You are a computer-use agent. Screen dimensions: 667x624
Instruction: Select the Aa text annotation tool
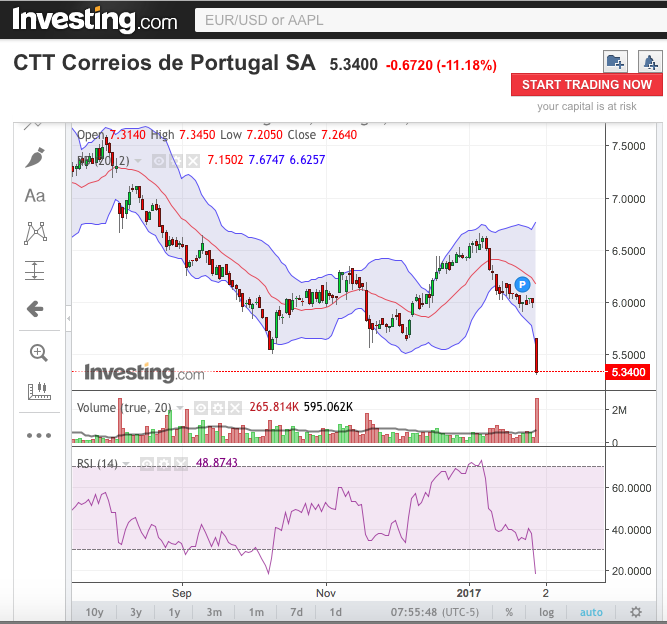point(35,196)
